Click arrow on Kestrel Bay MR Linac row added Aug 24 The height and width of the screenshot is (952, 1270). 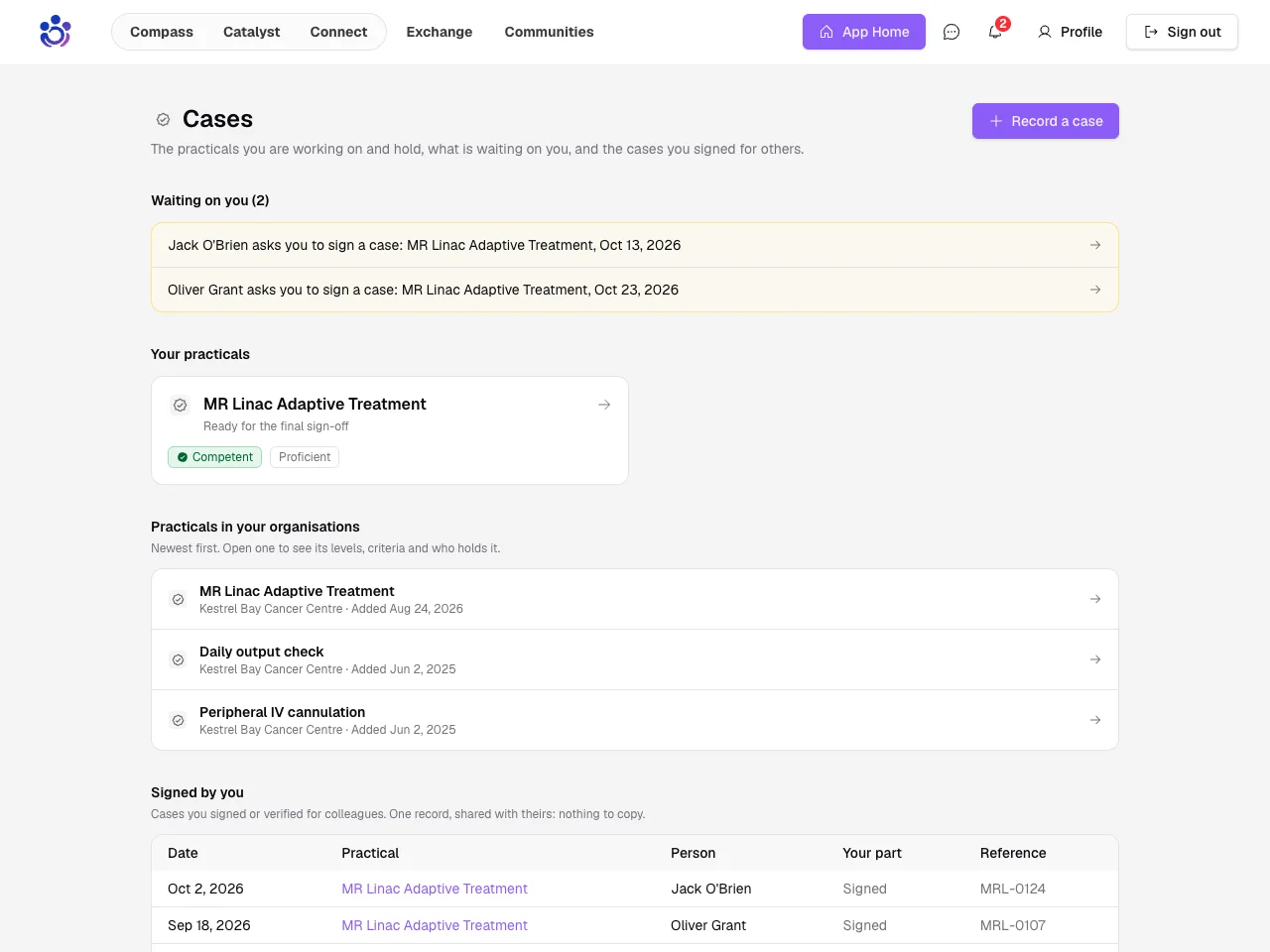click(1095, 599)
